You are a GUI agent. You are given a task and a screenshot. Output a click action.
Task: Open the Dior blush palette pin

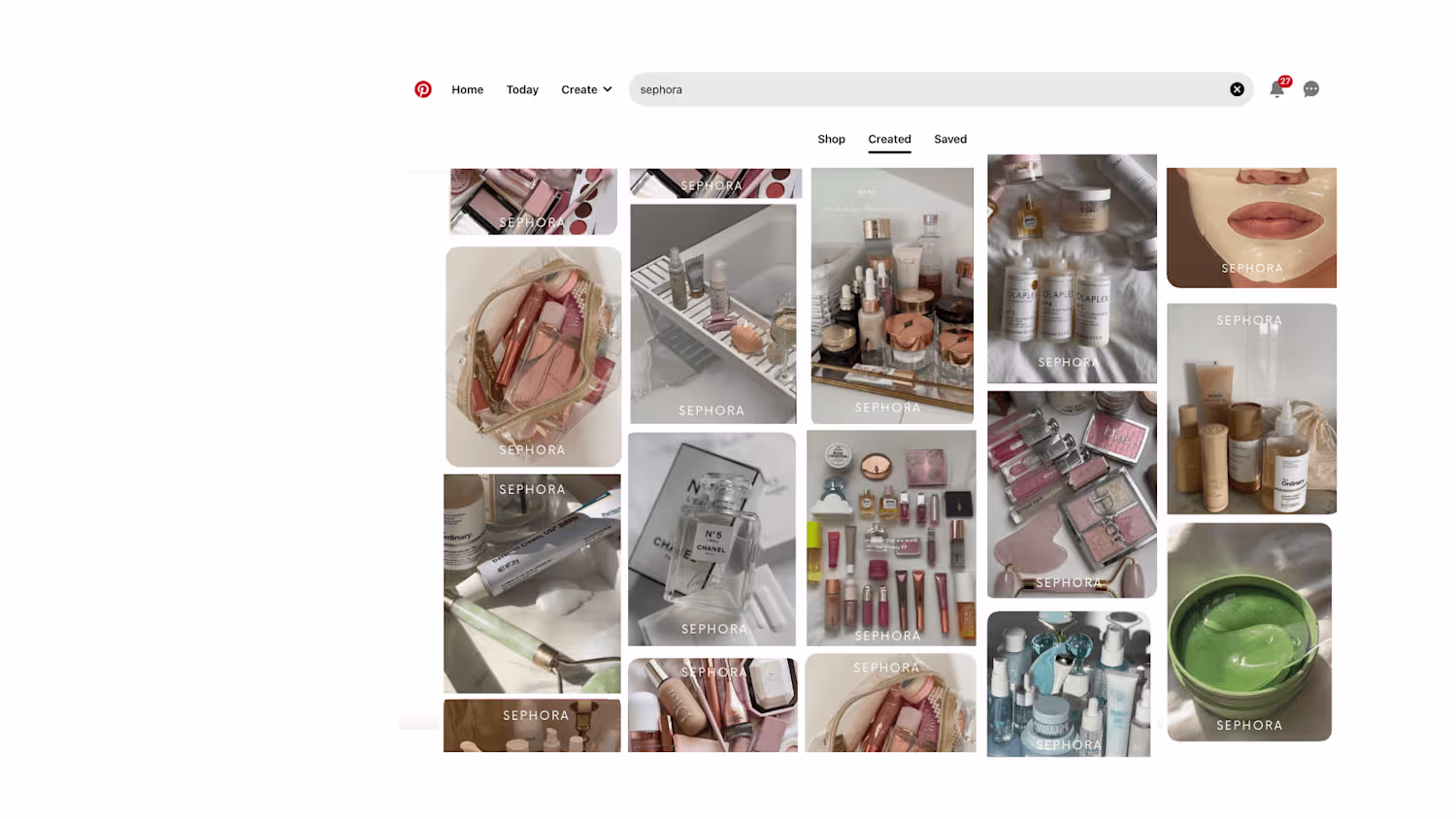pos(1072,494)
